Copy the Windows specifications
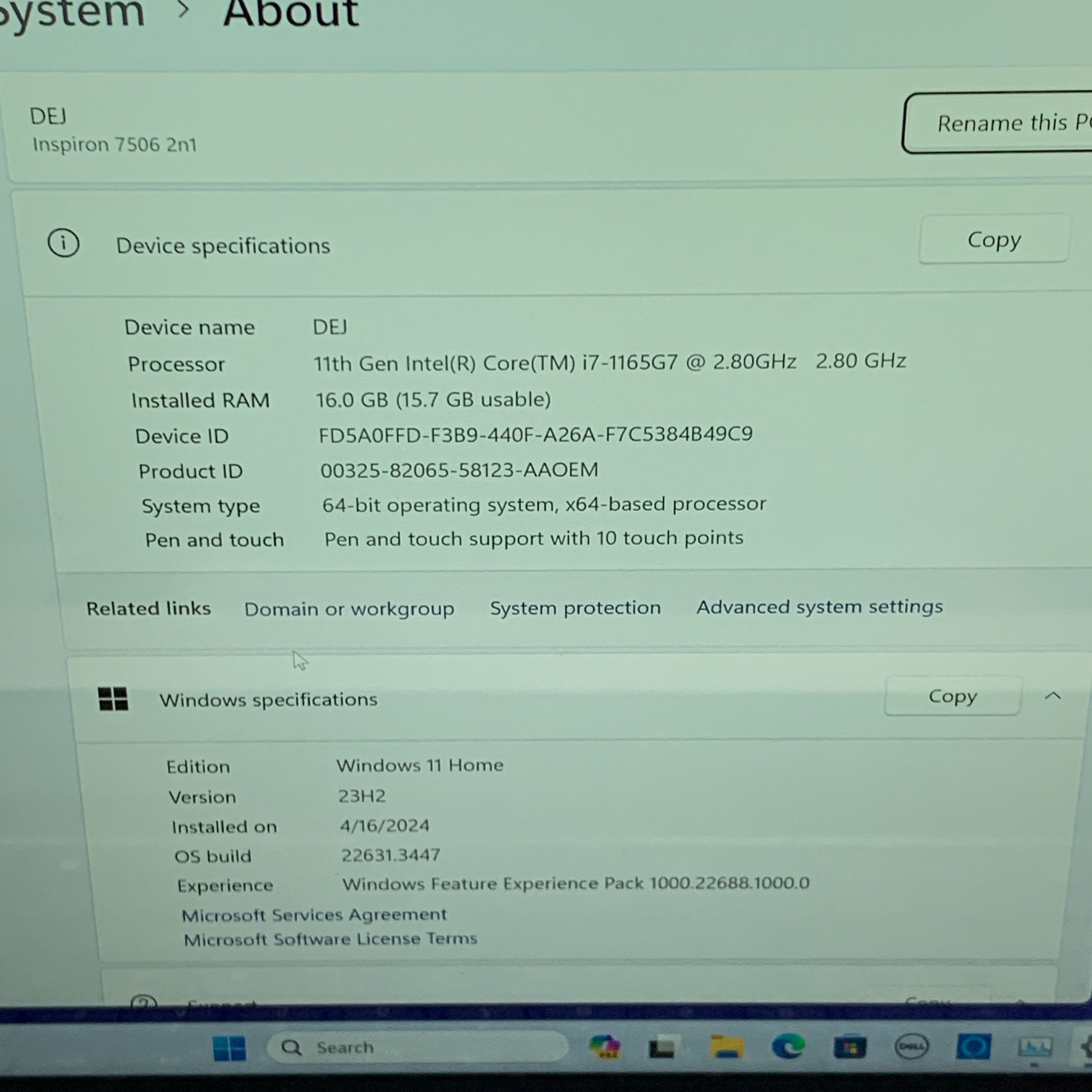 click(952, 696)
